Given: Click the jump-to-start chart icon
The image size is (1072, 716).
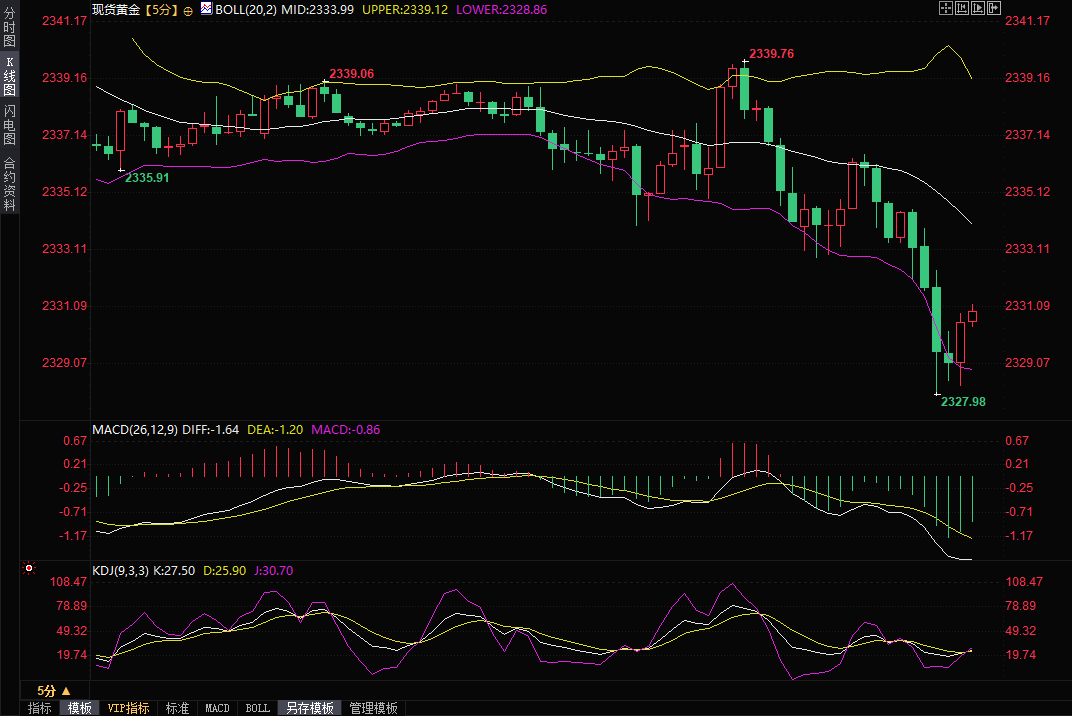Looking at the screenshot, I should [x=961, y=8].
